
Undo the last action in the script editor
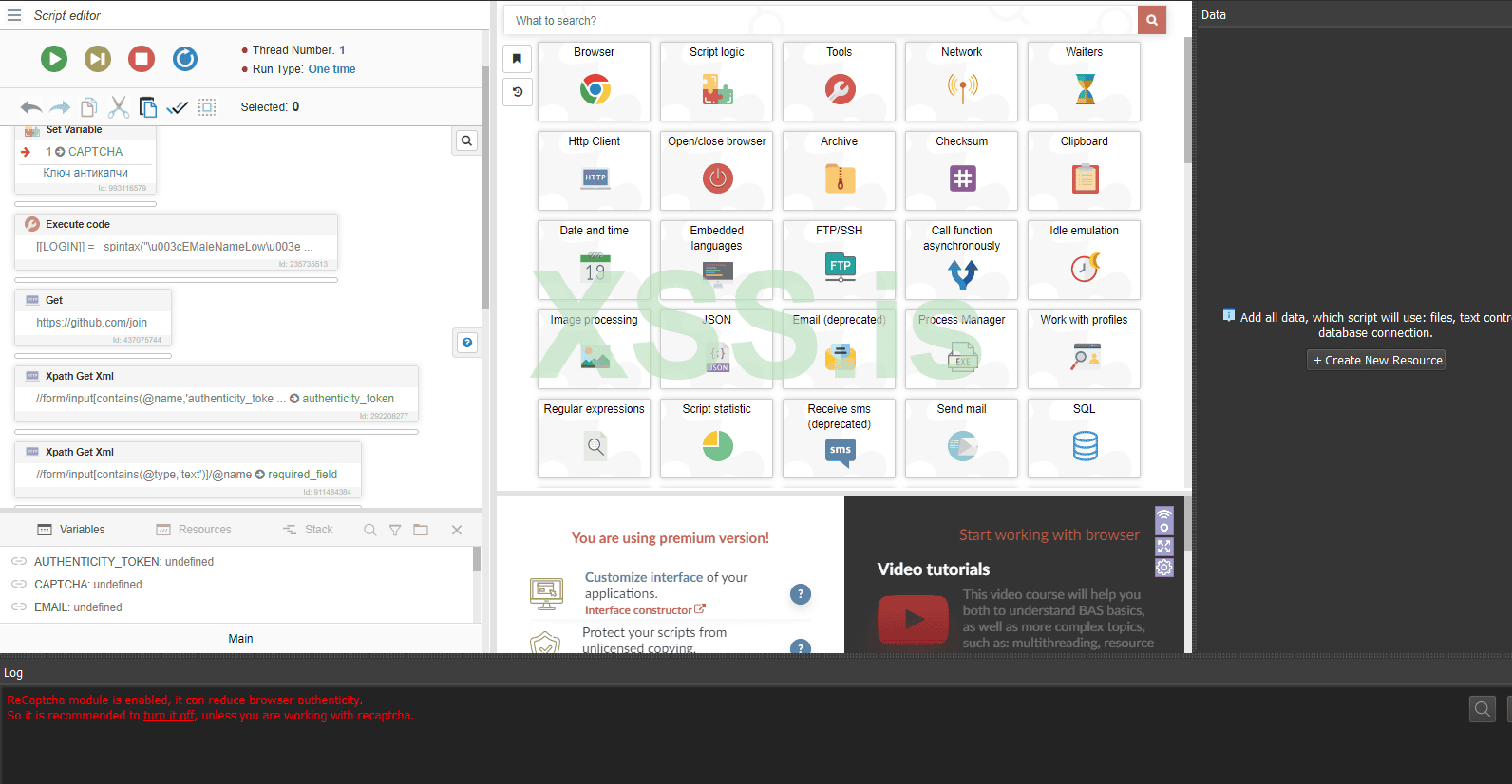click(x=31, y=107)
